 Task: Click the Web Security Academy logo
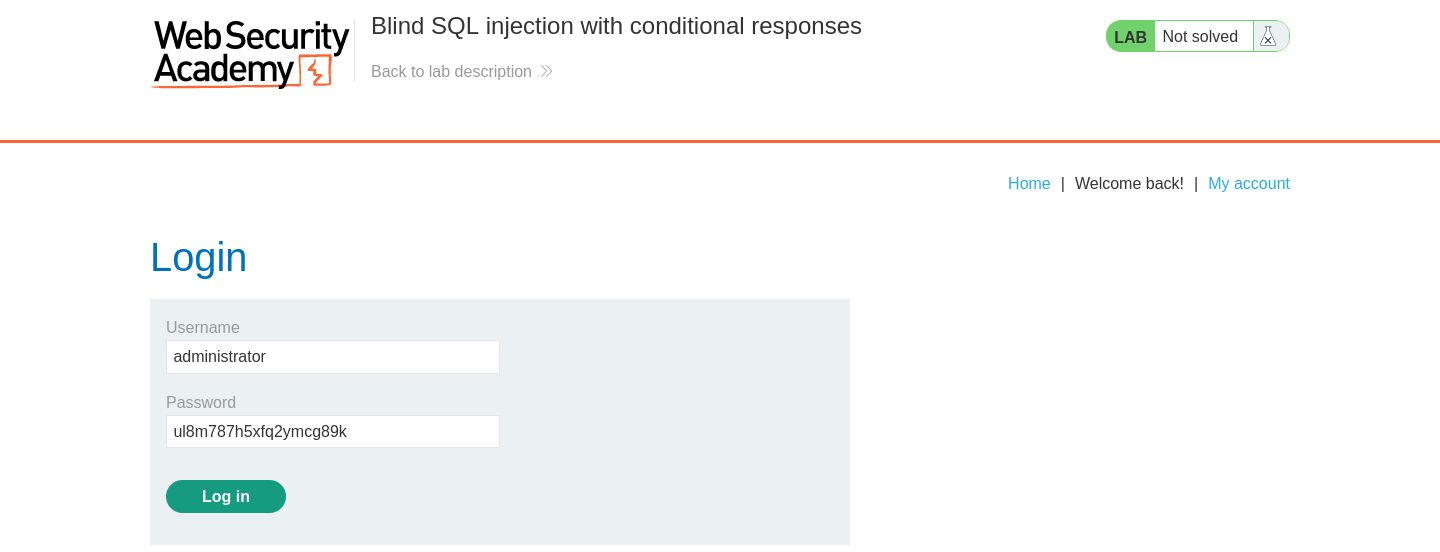pyautogui.click(x=250, y=54)
